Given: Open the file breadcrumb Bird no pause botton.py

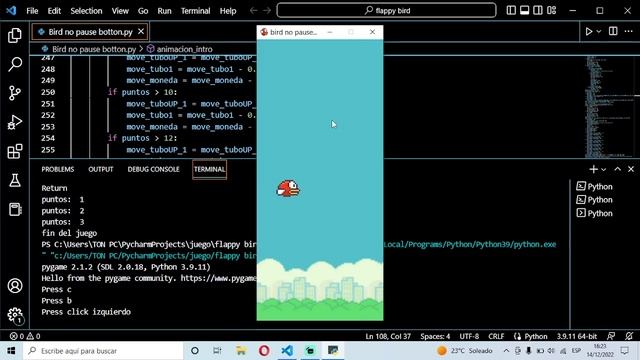Looking at the screenshot, I should tap(89, 49).
